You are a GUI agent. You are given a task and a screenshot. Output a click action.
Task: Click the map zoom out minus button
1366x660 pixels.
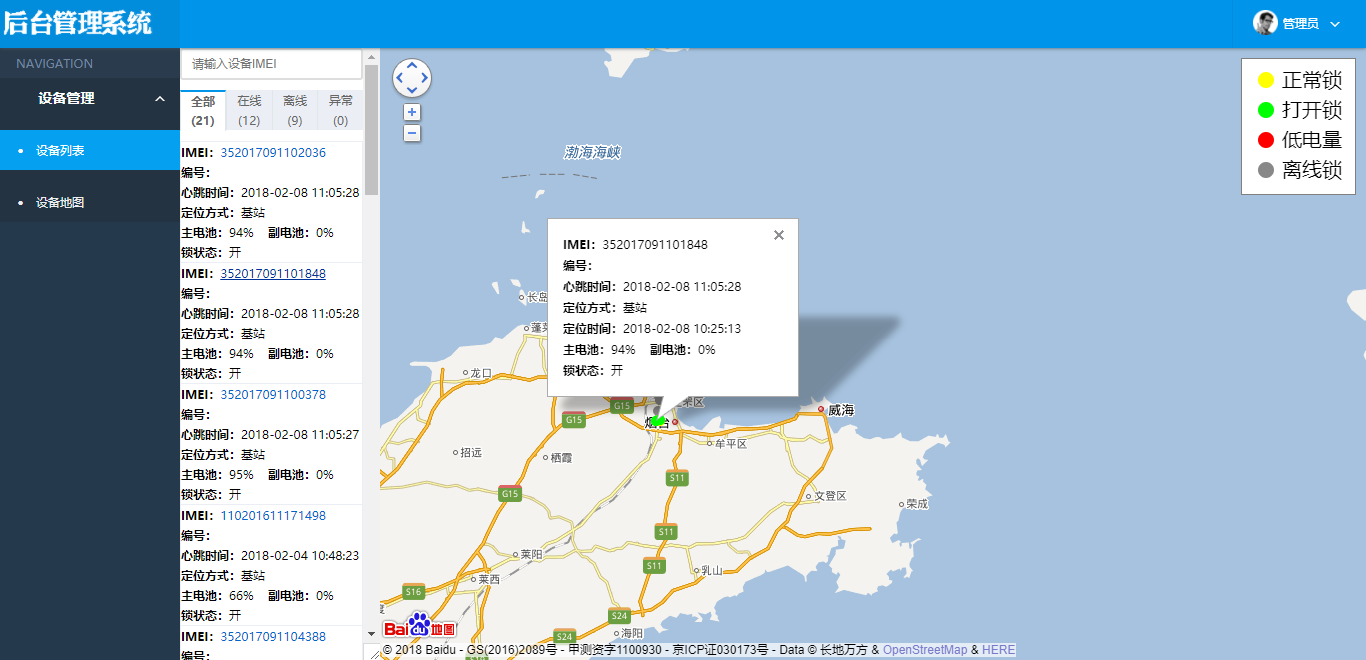(412, 133)
